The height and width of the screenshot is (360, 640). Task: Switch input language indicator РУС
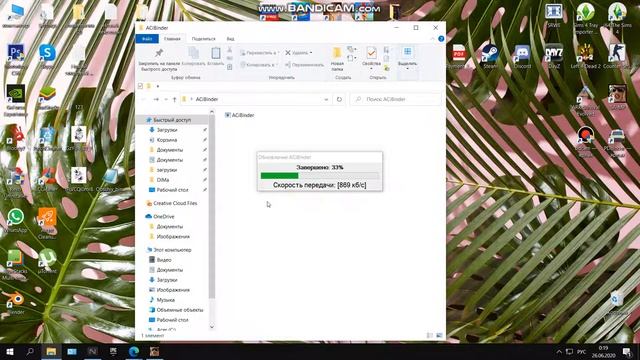pos(581,351)
